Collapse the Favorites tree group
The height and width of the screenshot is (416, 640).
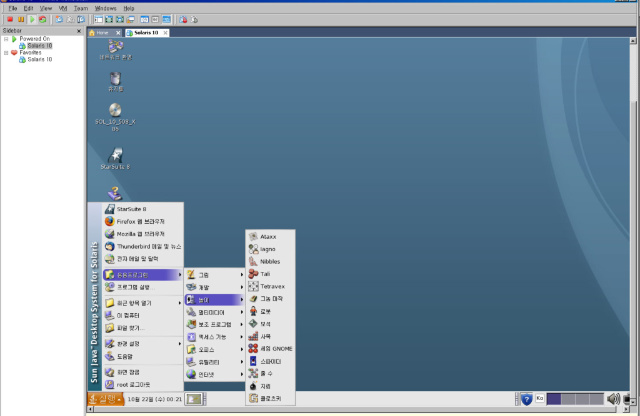pos(6,53)
